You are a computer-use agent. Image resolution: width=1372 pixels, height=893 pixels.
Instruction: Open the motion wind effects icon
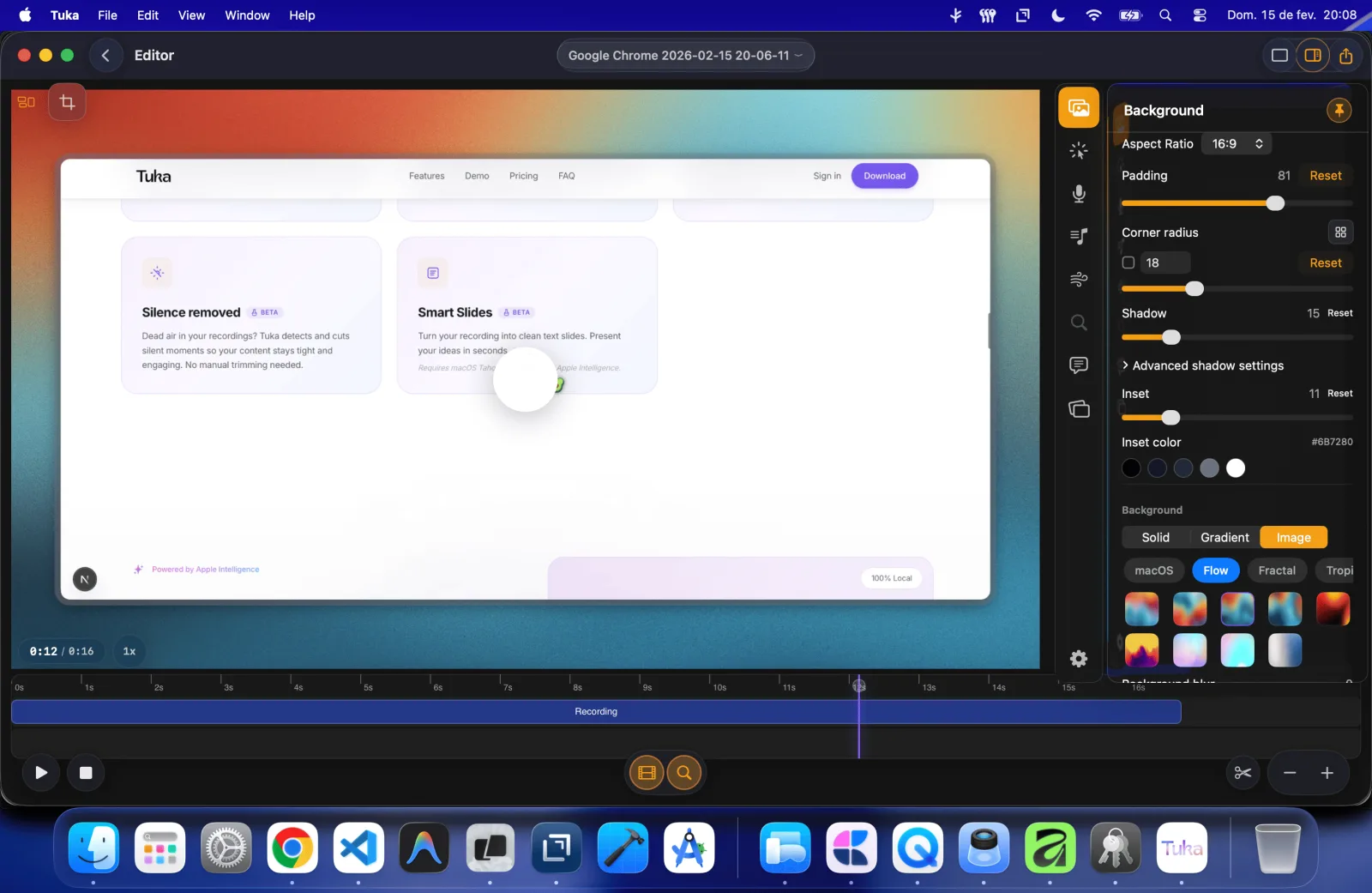point(1079,279)
